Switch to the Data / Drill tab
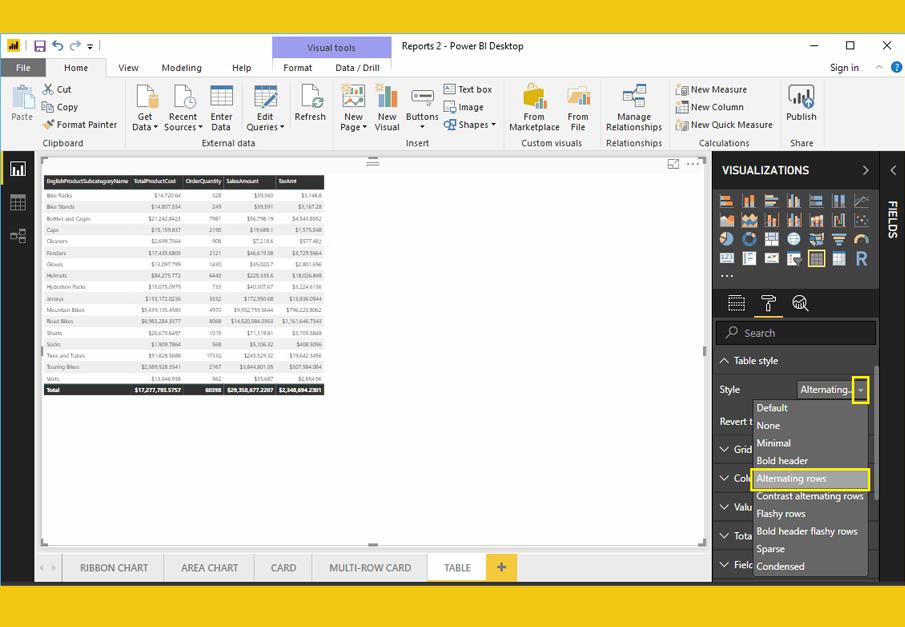 tap(357, 68)
